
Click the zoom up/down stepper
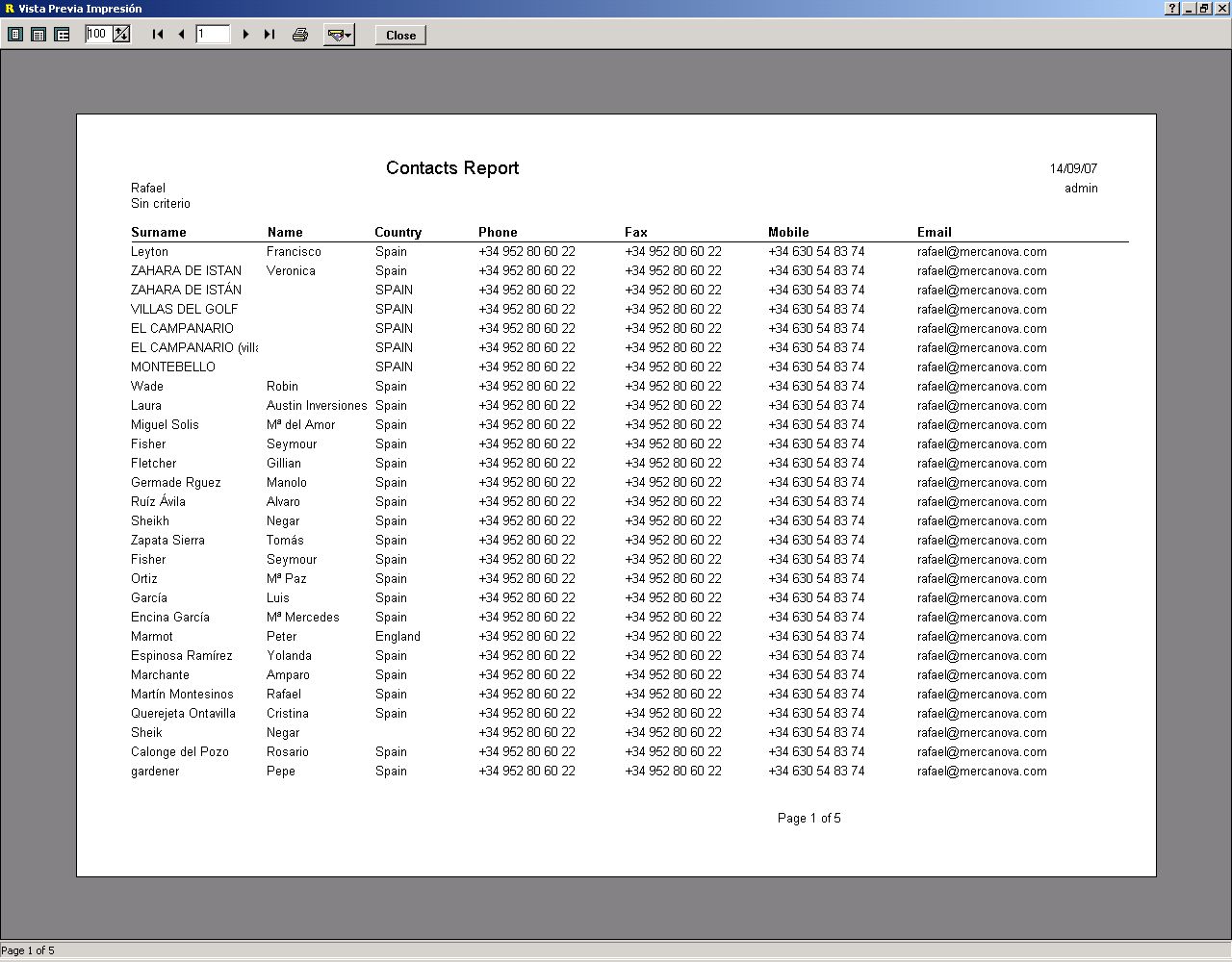coord(121,34)
